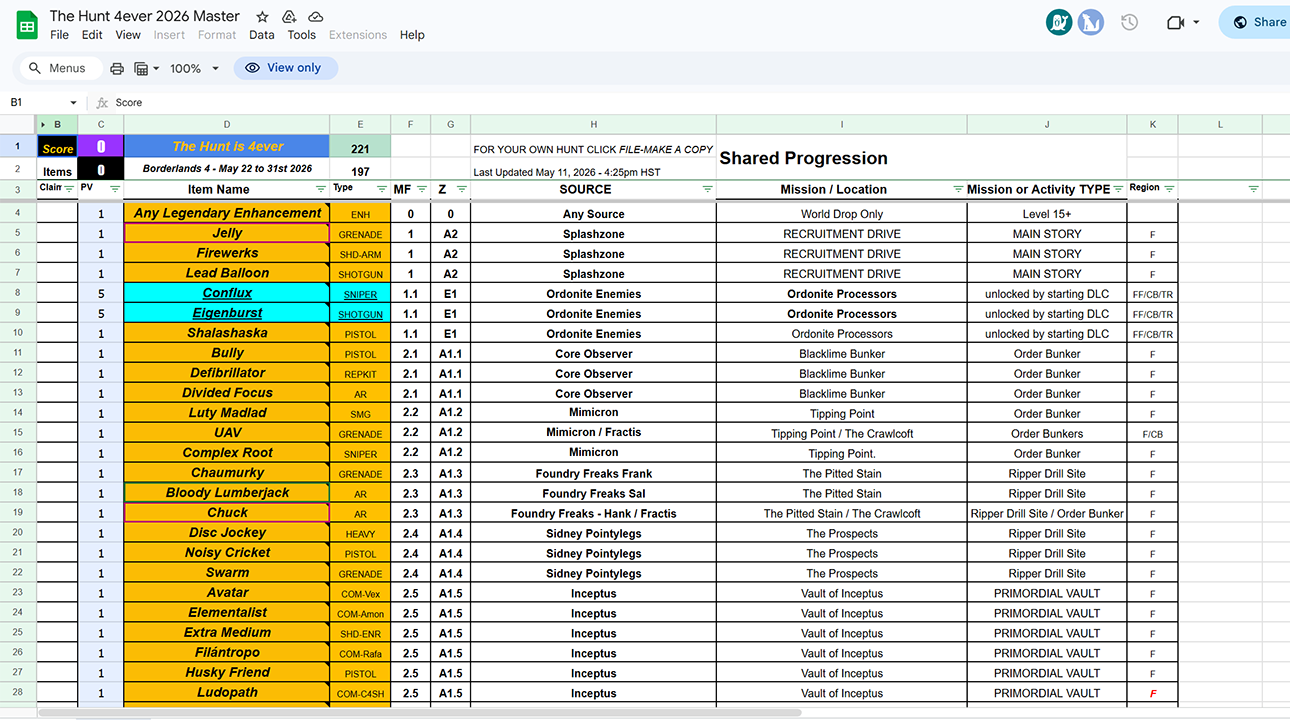Select the Bloody Lumberjack item cell
Image resolution: width=1290 pixels, height=720 pixels.
227,493
